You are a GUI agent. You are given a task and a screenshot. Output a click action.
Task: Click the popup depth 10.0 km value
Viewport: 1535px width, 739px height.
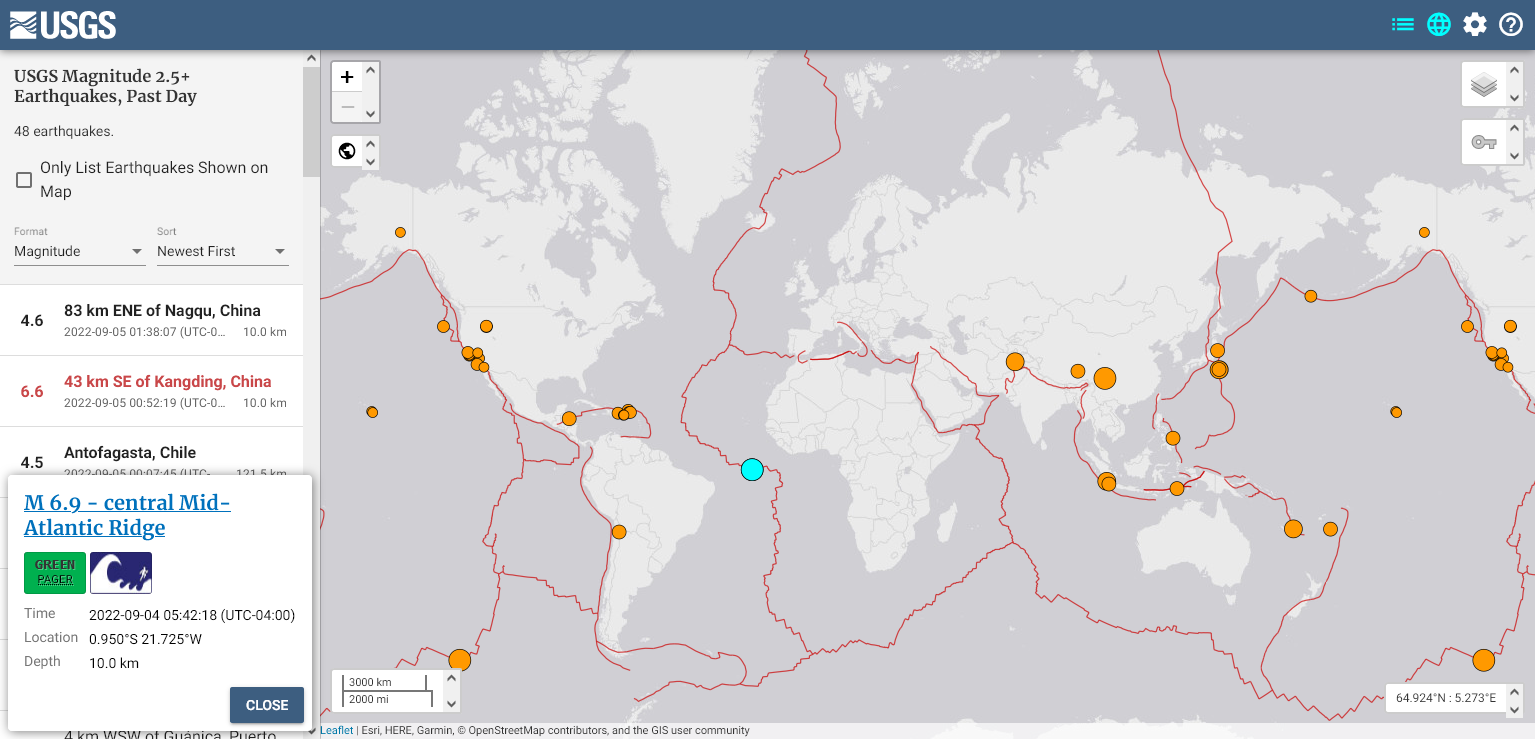click(114, 663)
